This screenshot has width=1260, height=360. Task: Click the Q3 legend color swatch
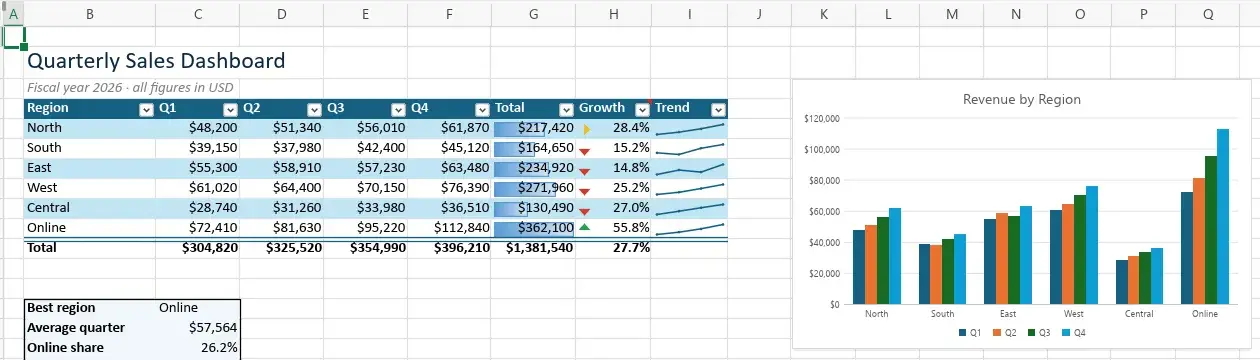point(1031,332)
